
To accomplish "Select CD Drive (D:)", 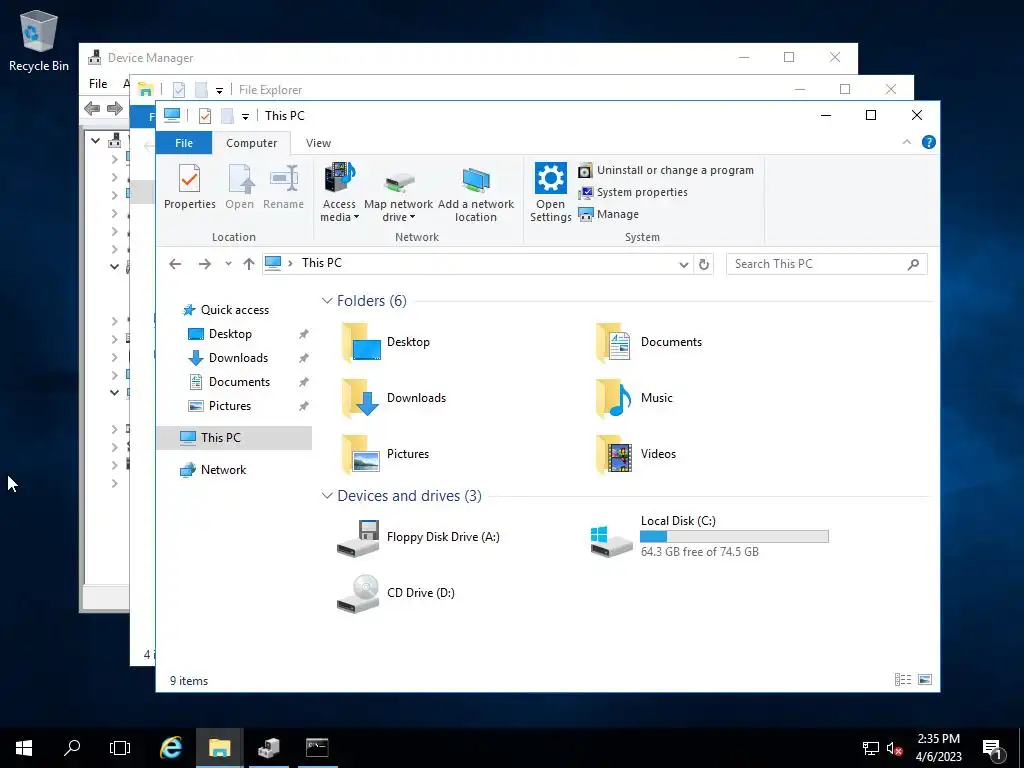I will [396, 593].
